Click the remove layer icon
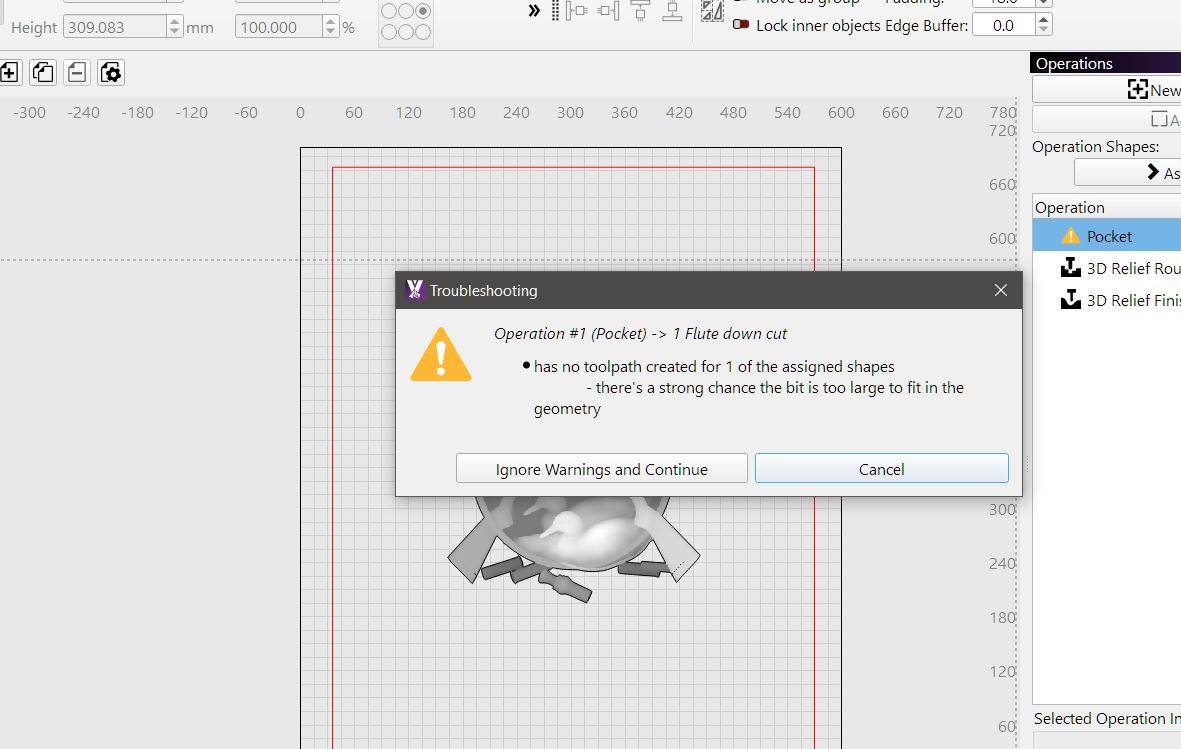 [x=77, y=73]
